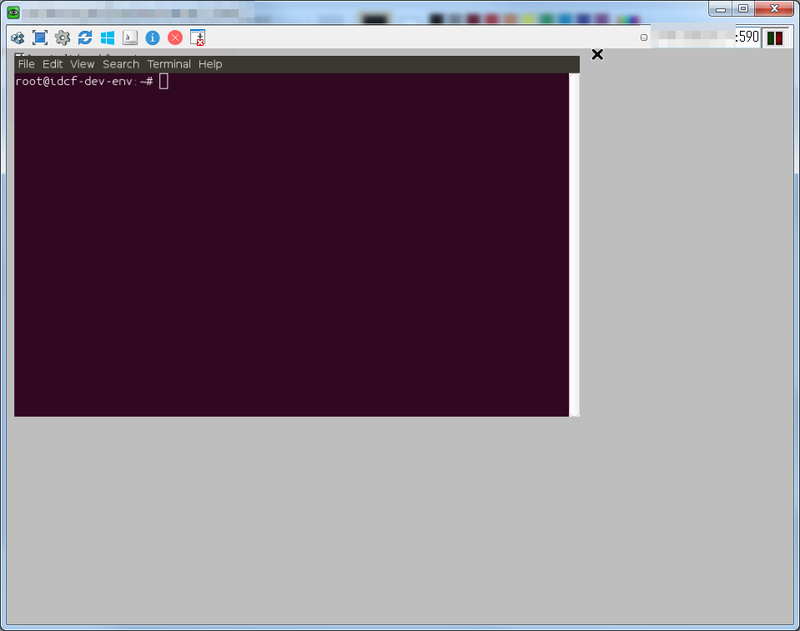Screen dimensions: 800x631
Task: Toggle full-screen mode from the toolbar
Action: [x=40, y=38]
